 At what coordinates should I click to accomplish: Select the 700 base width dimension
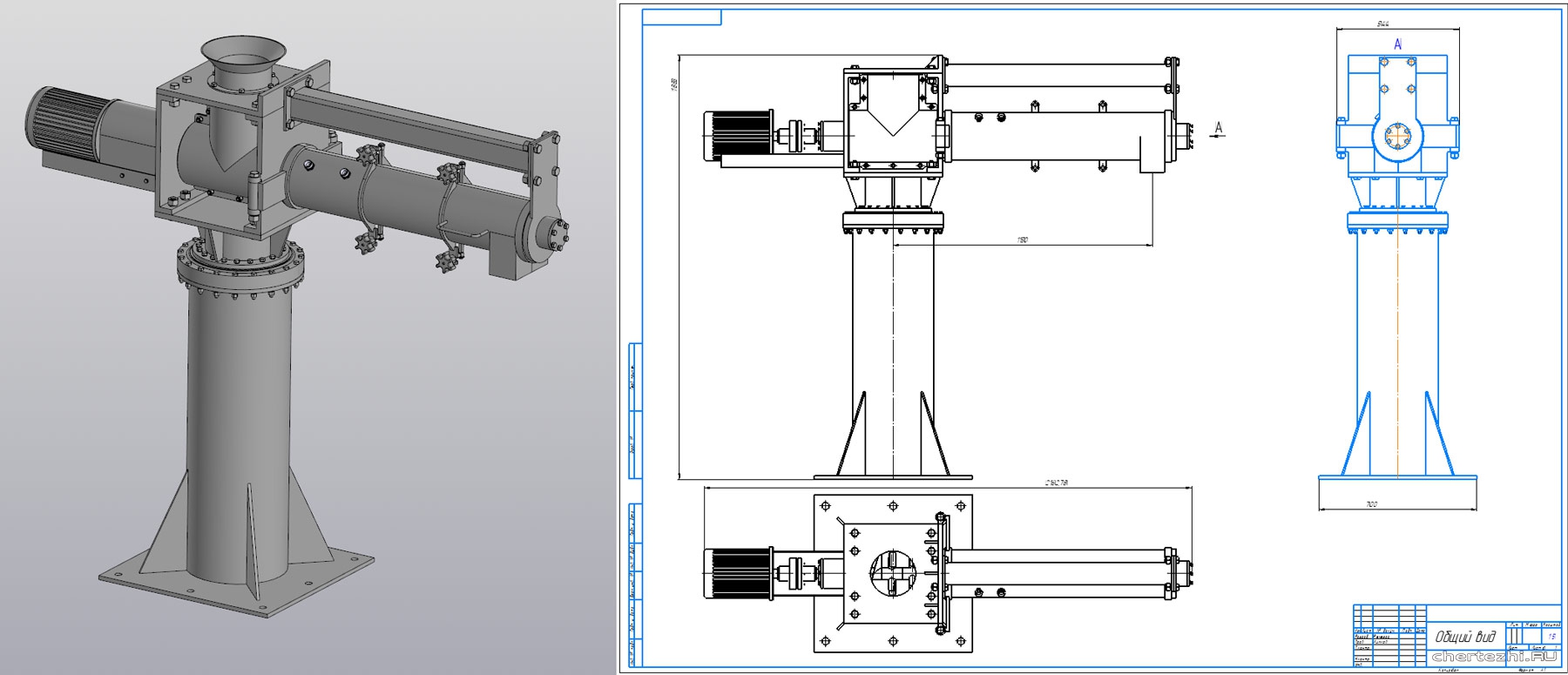click(1396, 505)
